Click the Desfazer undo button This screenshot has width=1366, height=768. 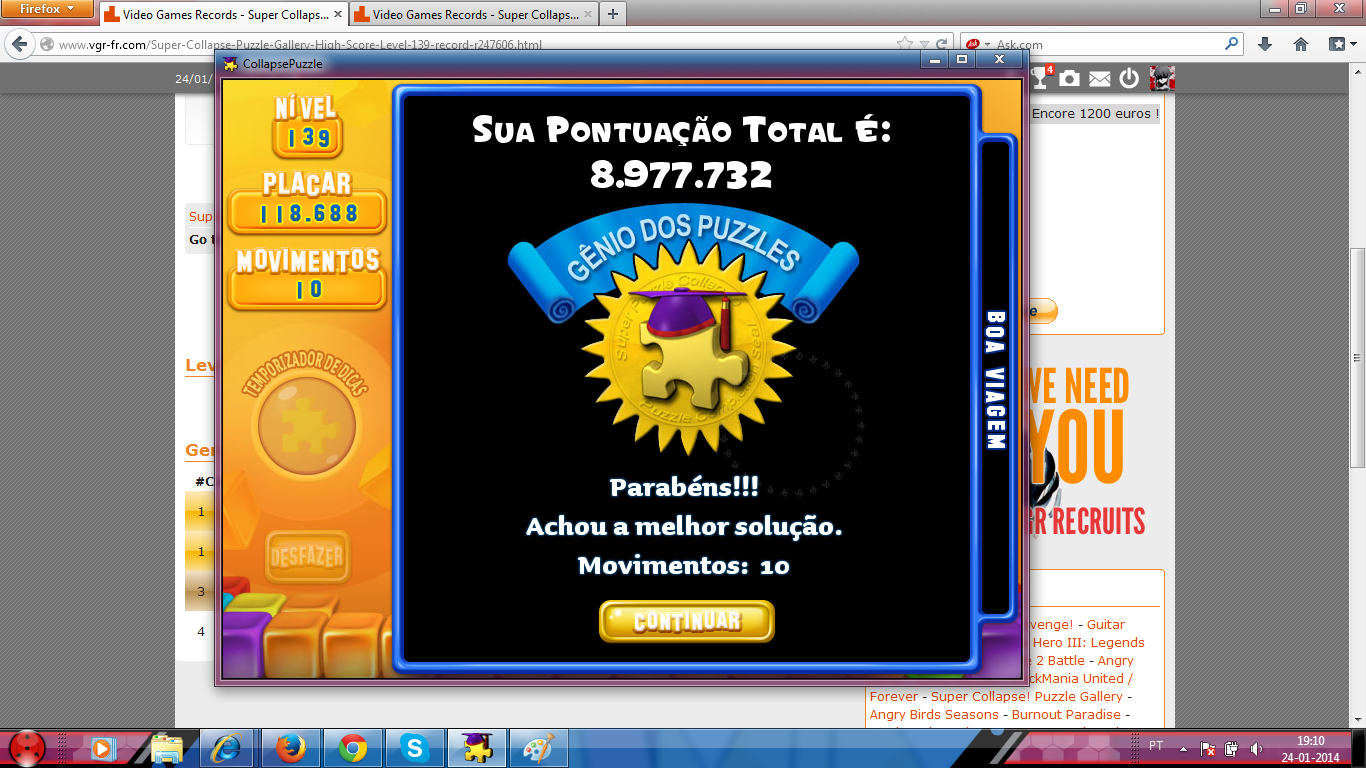coord(307,556)
